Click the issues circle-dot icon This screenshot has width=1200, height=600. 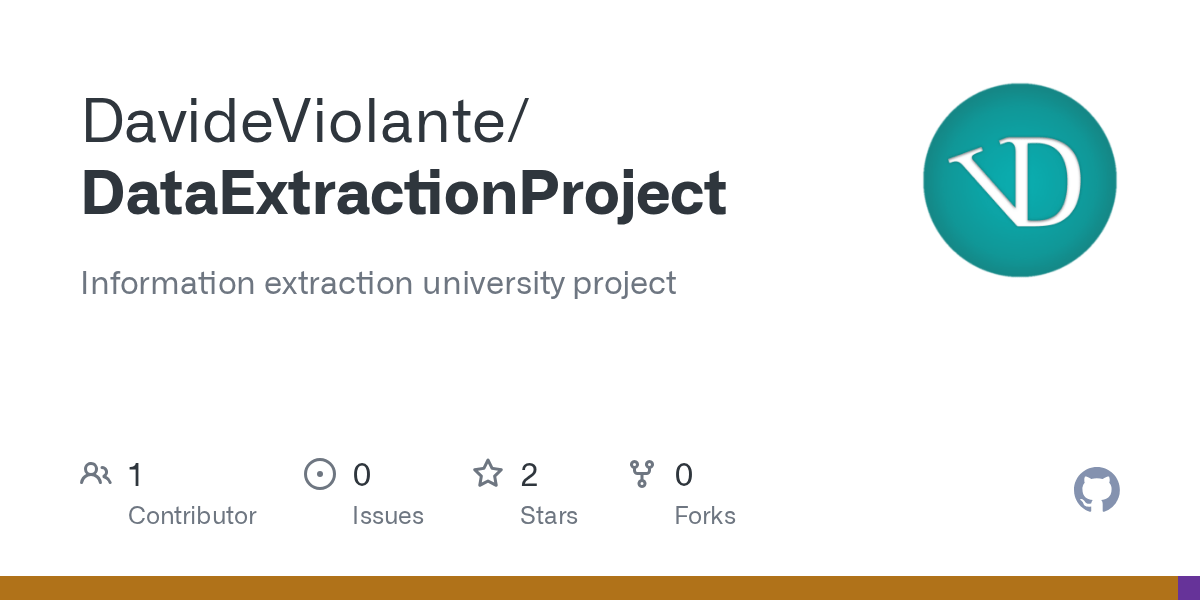[319, 474]
